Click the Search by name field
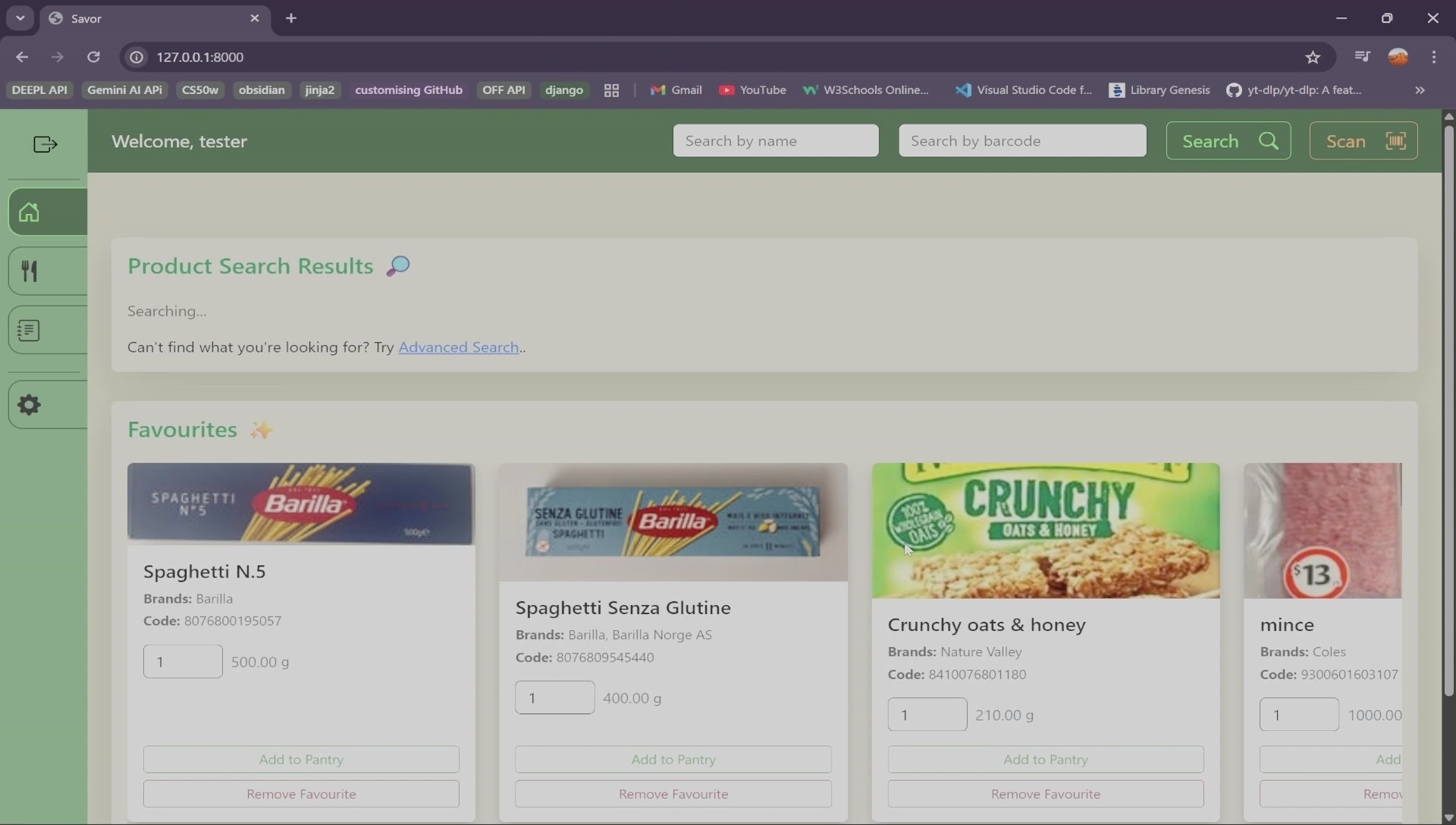This screenshot has height=825, width=1456. [775, 141]
